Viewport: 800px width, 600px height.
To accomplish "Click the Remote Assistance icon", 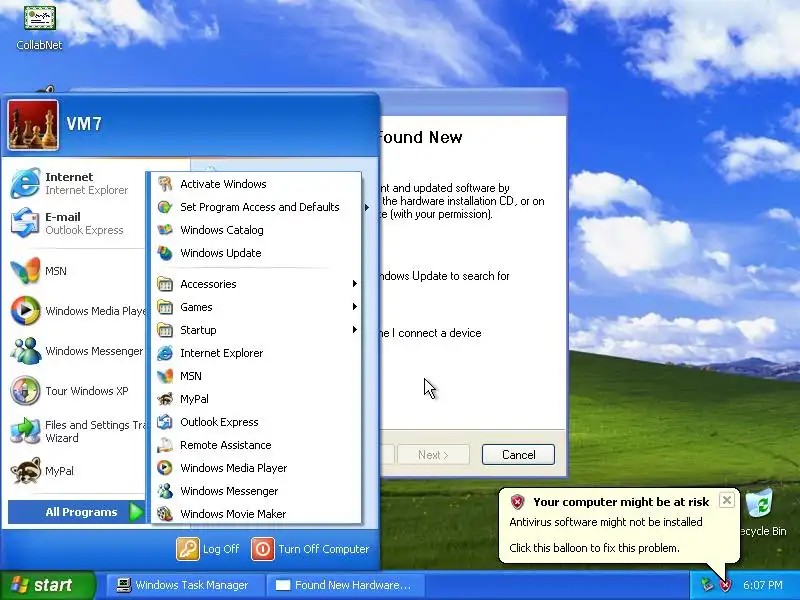I will [x=165, y=445].
